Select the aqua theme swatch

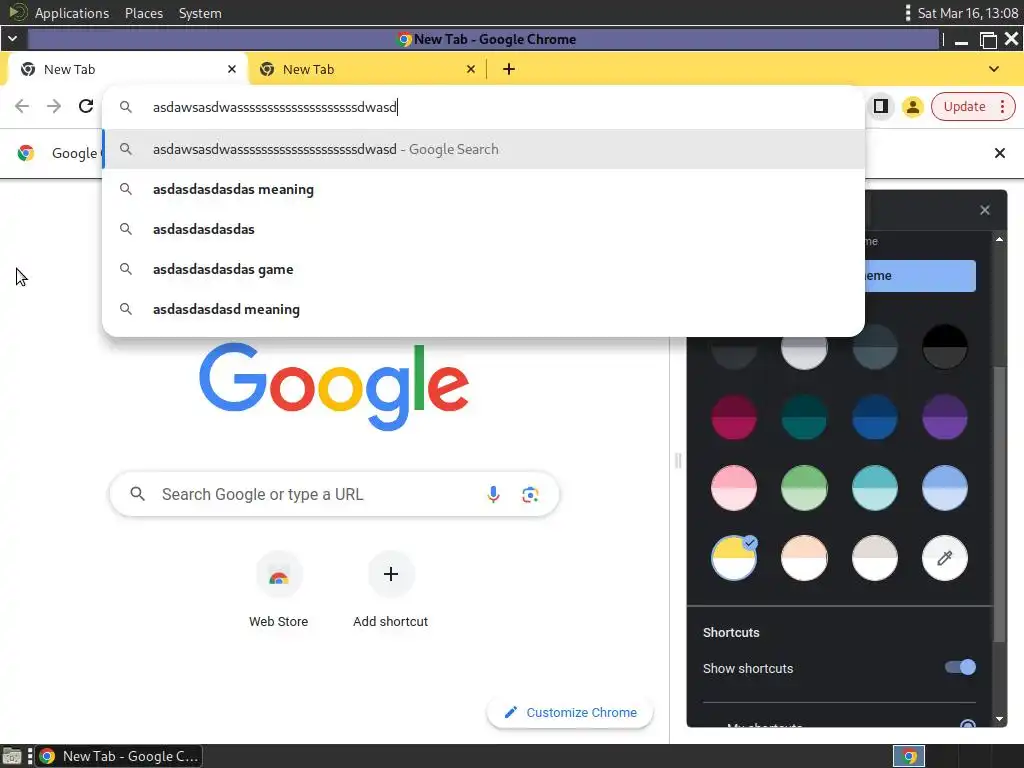coord(874,488)
